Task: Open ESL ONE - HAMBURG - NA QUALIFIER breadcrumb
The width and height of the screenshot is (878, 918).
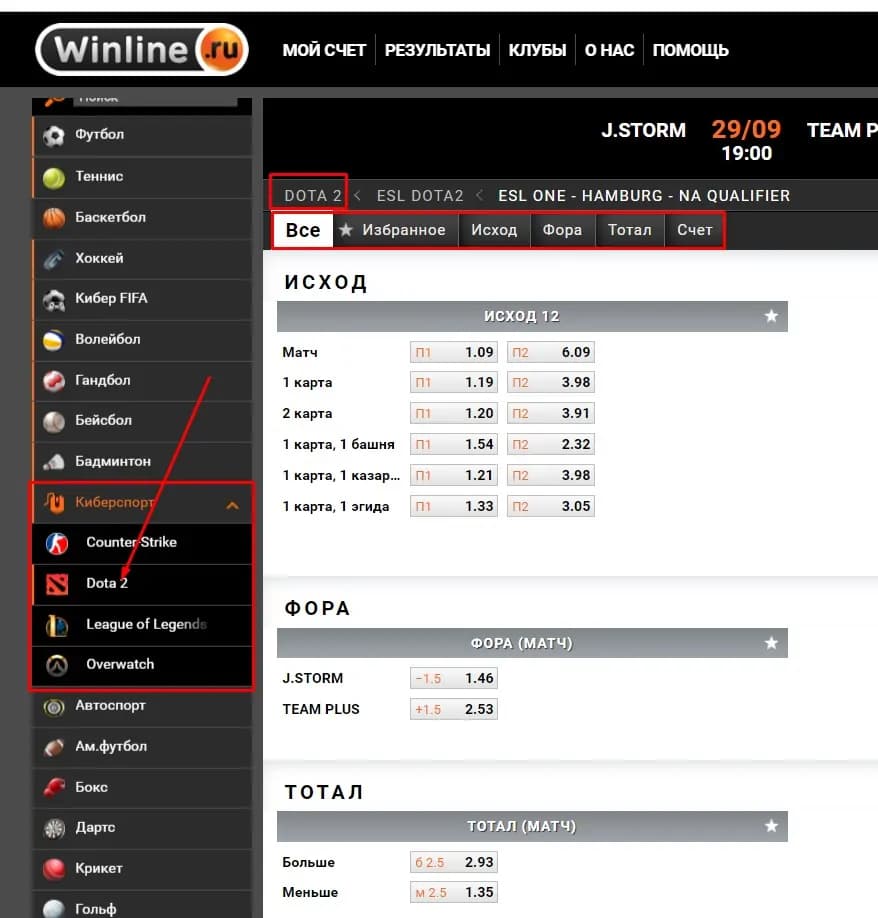Action: click(644, 196)
